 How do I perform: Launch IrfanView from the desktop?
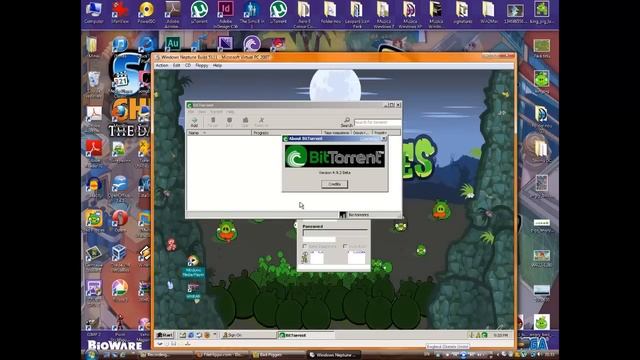pyautogui.click(x=120, y=12)
